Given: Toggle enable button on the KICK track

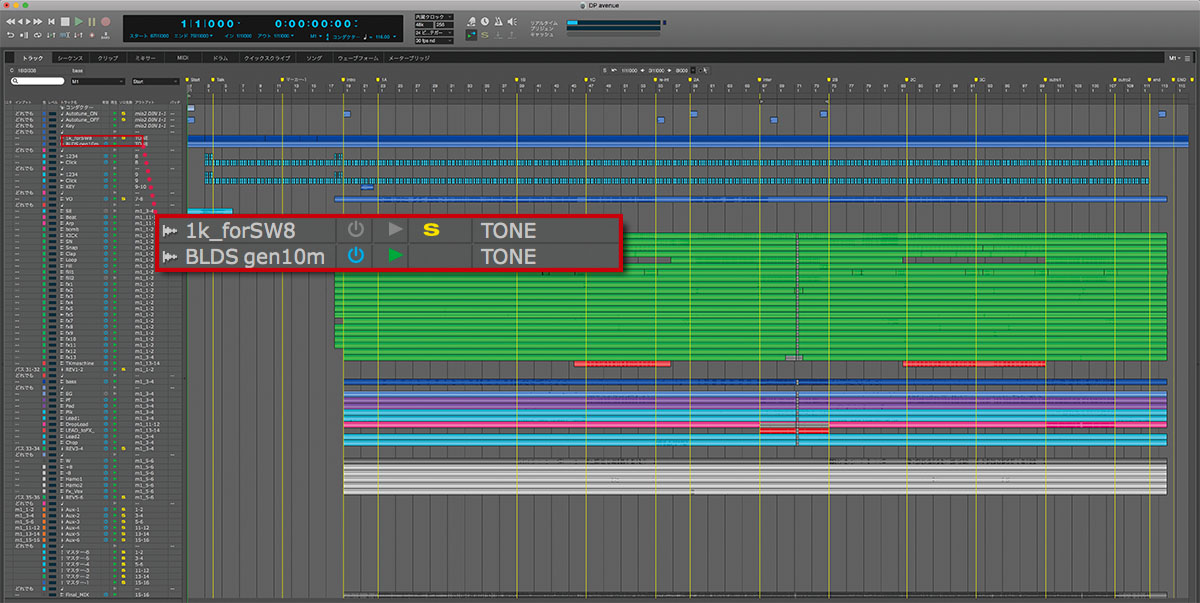Looking at the screenshot, I should pos(106,235).
